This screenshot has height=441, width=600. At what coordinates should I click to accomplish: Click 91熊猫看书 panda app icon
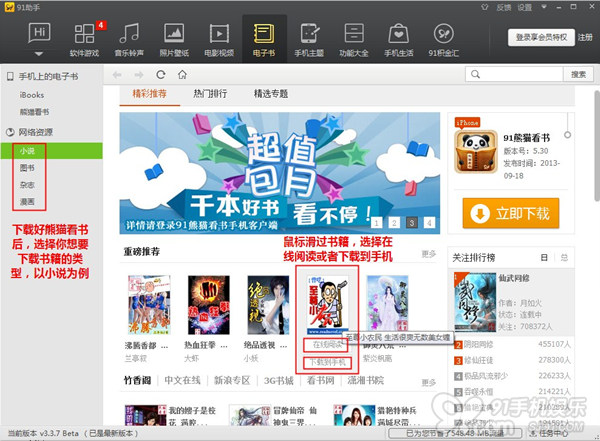tap(476, 152)
